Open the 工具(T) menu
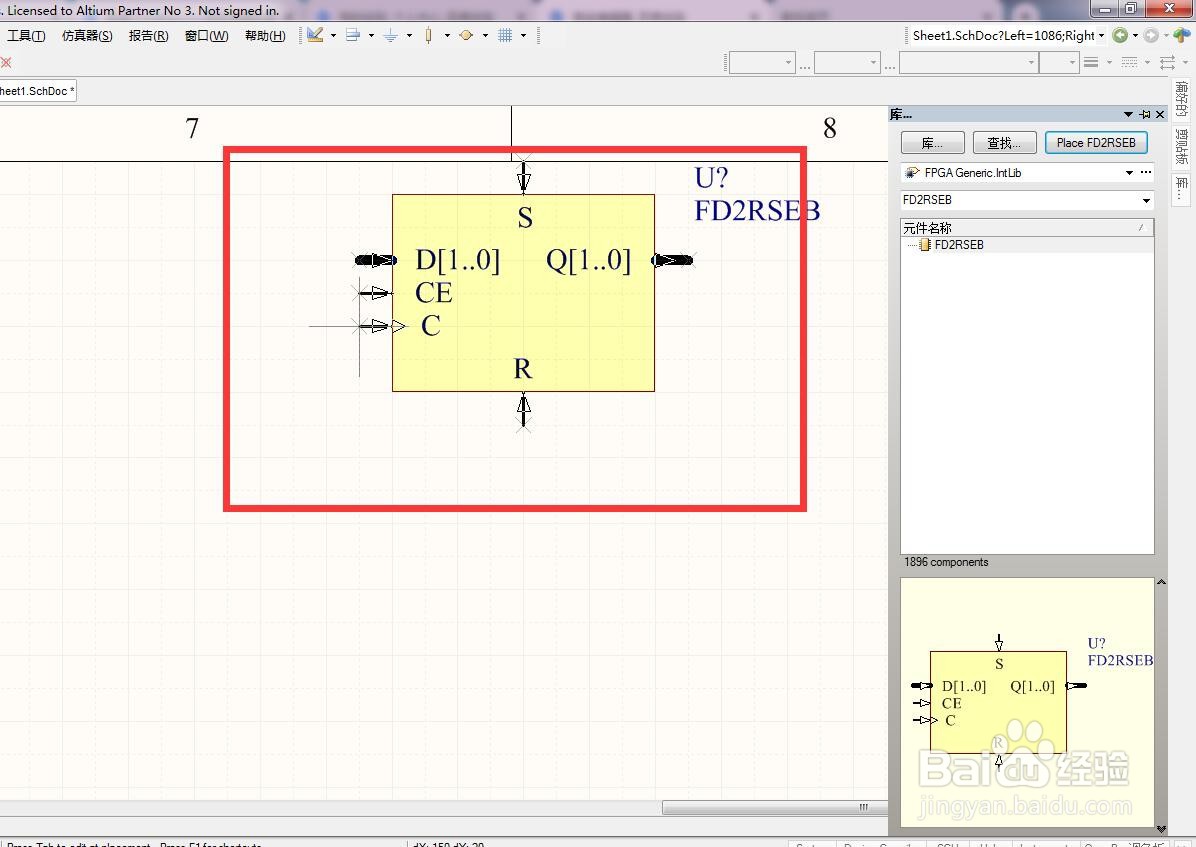Viewport: 1196px width, 847px height. [x=26, y=36]
